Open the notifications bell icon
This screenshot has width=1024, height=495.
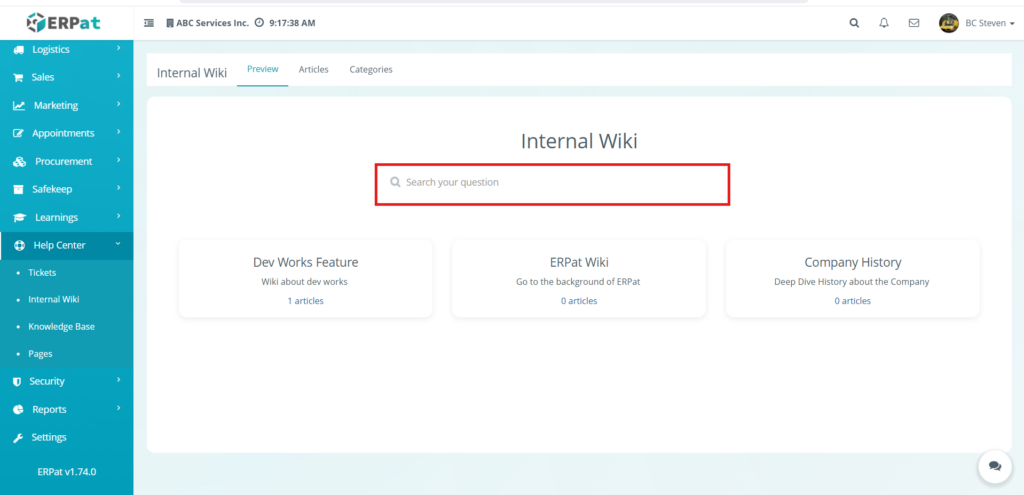point(883,23)
